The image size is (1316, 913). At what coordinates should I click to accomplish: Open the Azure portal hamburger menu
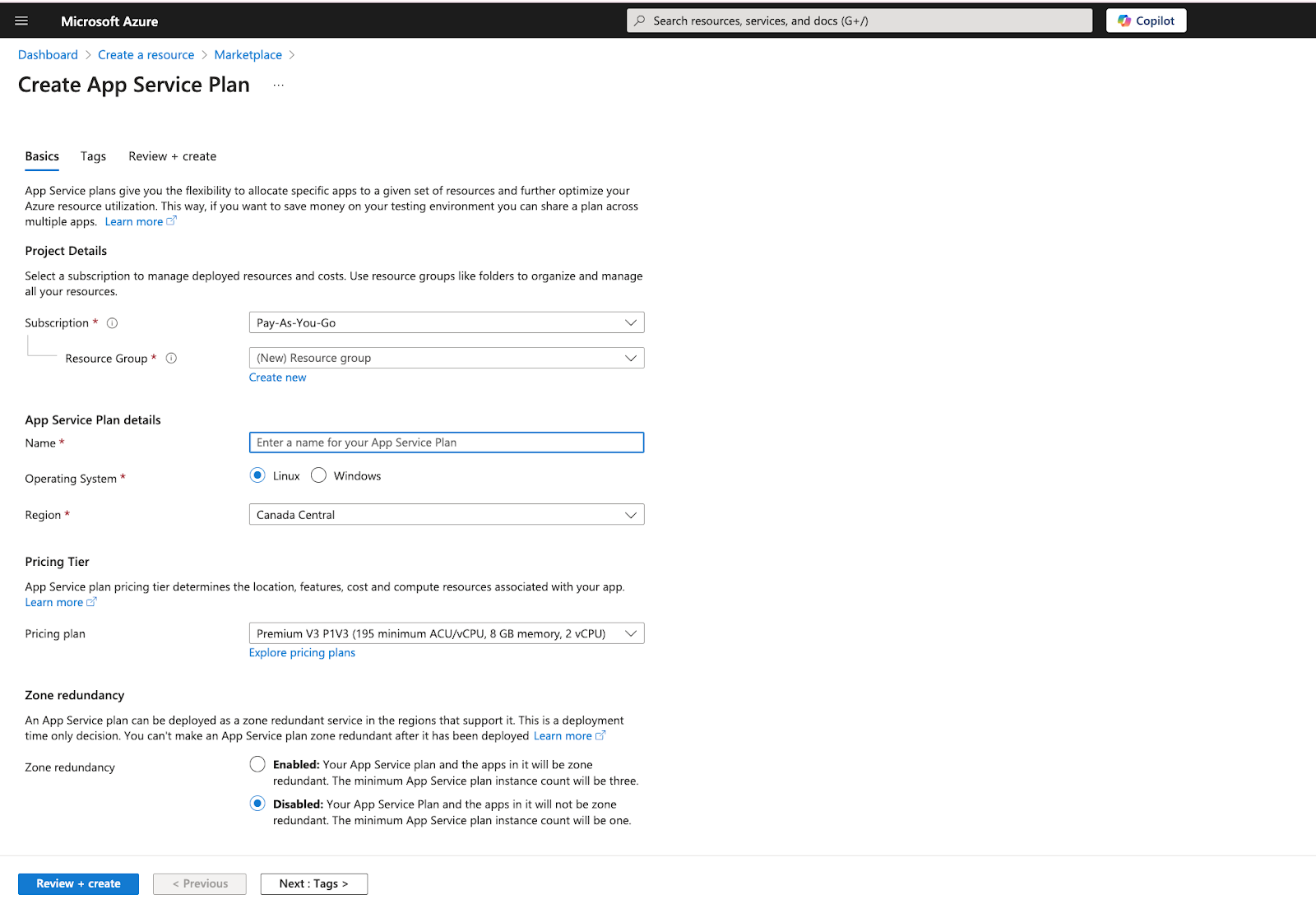coord(21,21)
